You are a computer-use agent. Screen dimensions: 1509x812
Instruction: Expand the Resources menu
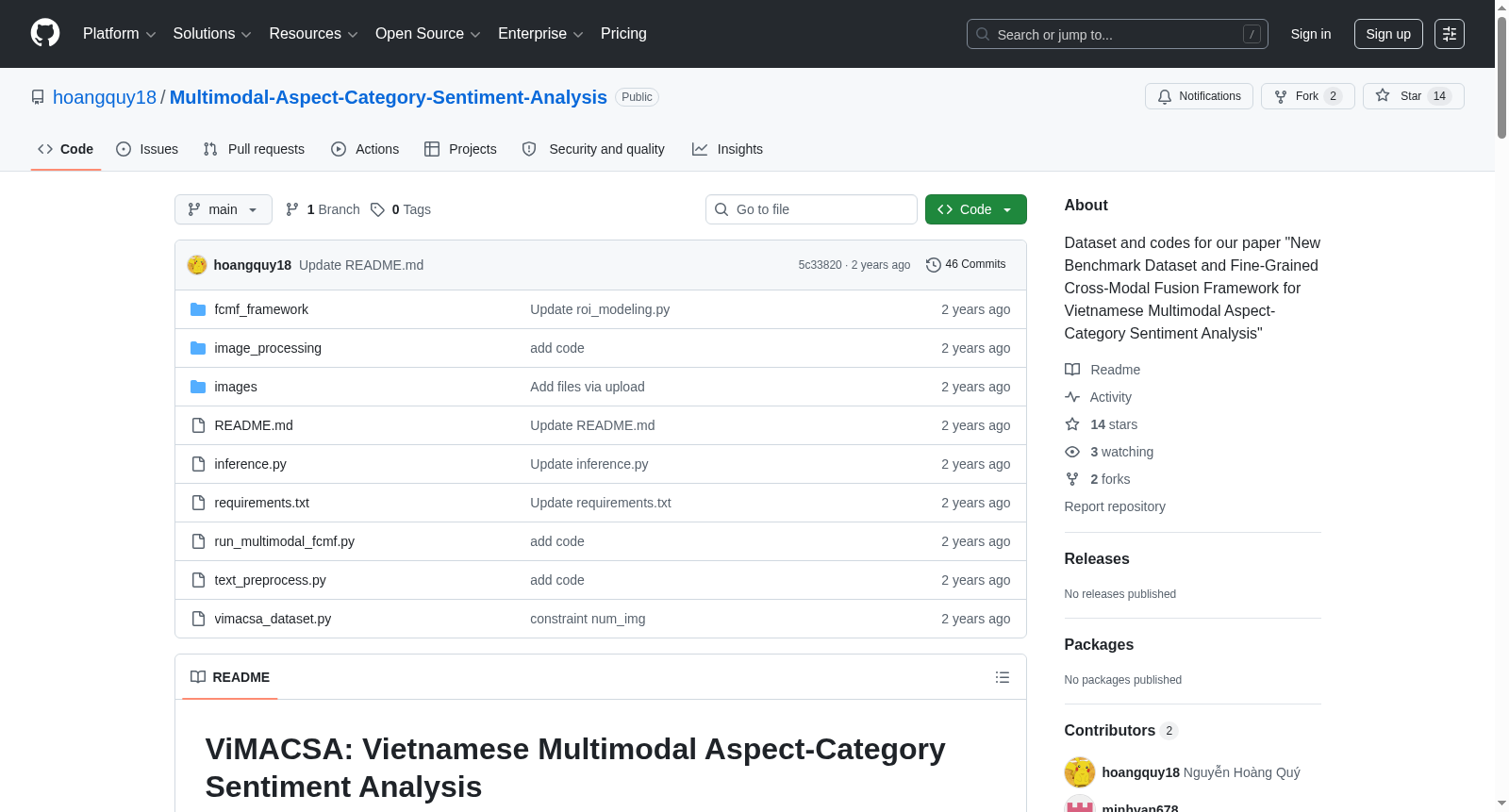tap(314, 34)
